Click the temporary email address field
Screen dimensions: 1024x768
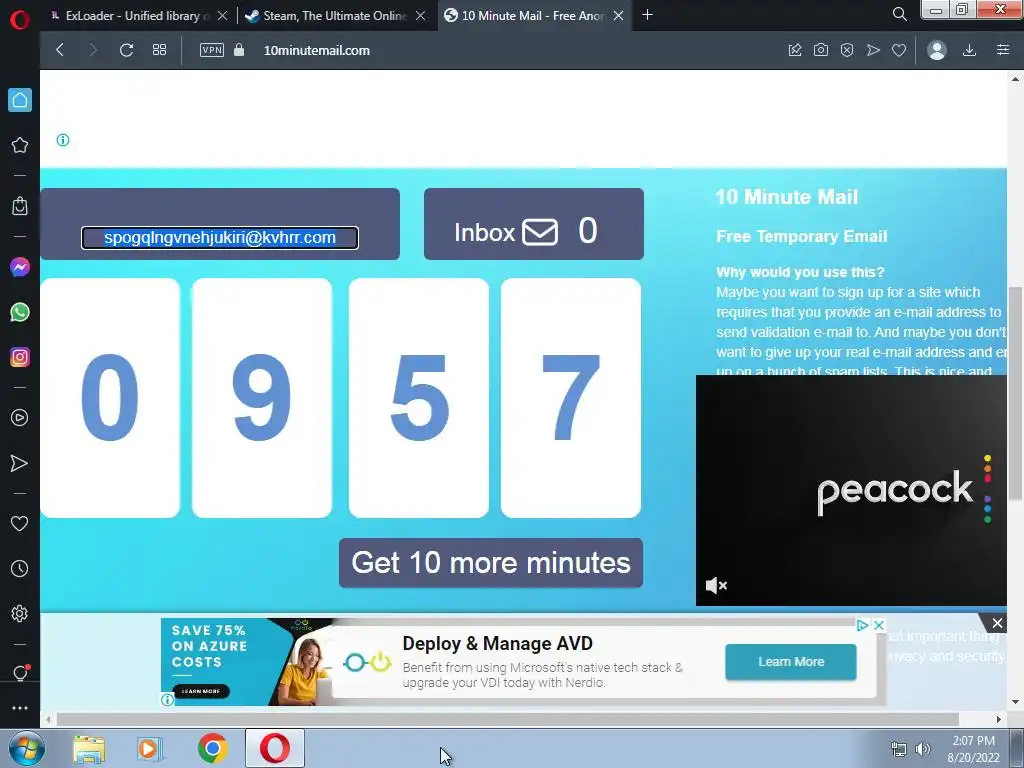click(220, 238)
